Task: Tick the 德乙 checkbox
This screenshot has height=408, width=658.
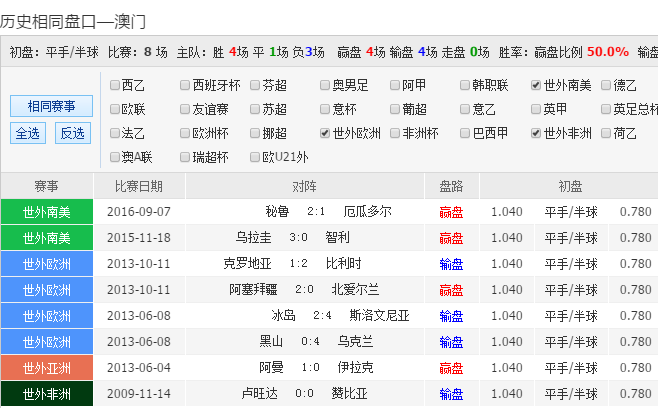Action: 606,85
